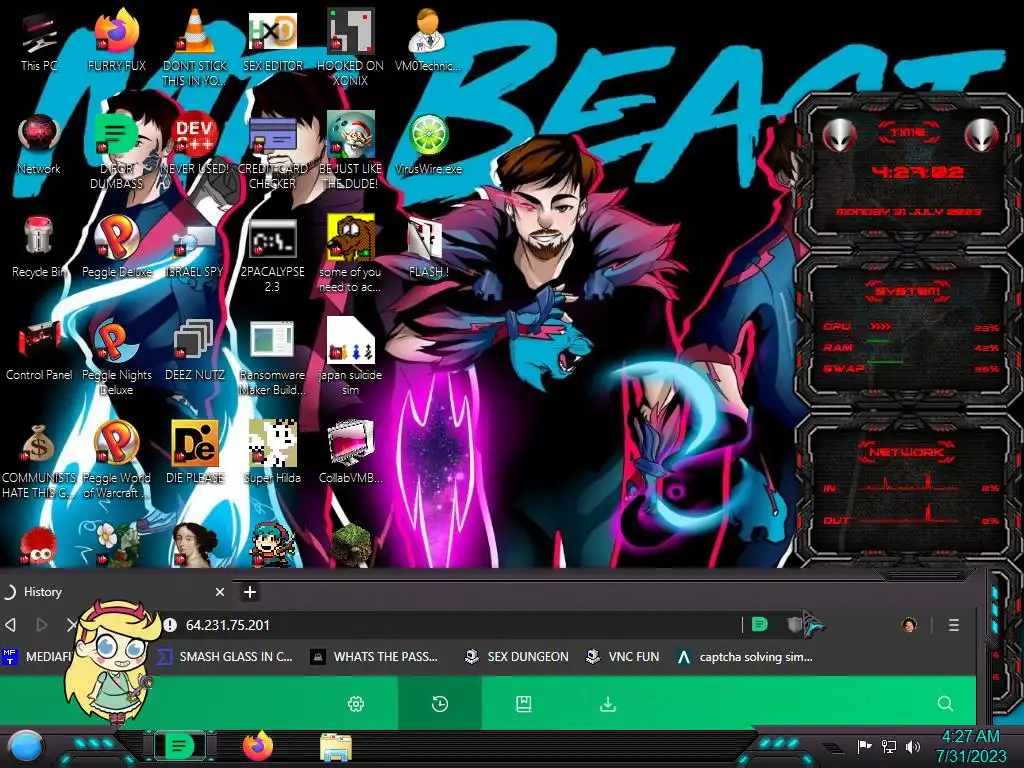Open the Network desktop icon
1024x768 pixels.
39,144
